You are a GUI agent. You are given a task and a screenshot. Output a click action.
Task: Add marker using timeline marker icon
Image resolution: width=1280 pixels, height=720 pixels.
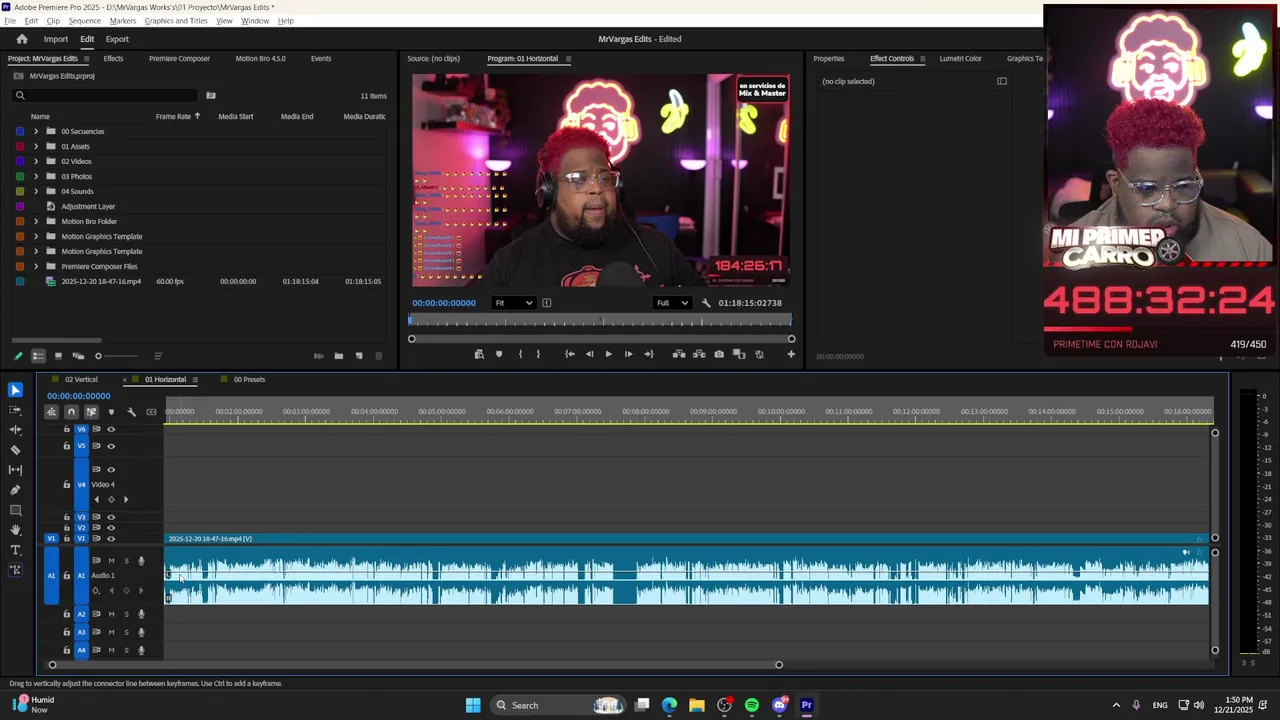pos(111,412)
